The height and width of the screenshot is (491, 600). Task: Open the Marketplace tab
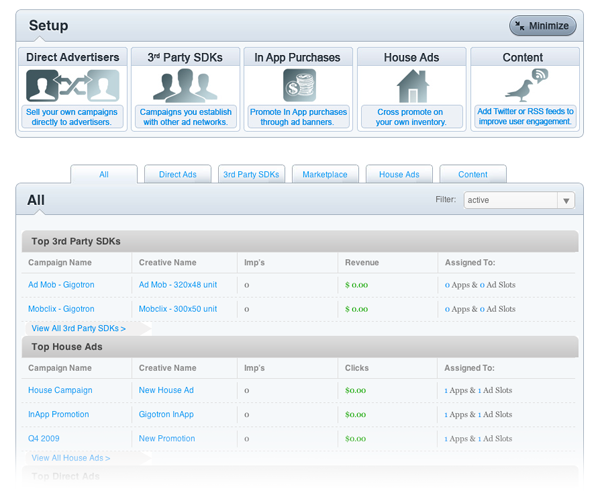325,174
